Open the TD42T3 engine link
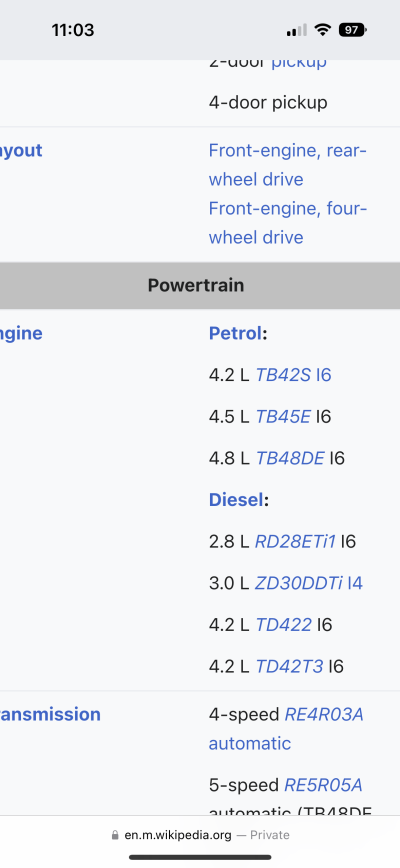400x868 pixels. pyautogui.click(x=289, y=666)
